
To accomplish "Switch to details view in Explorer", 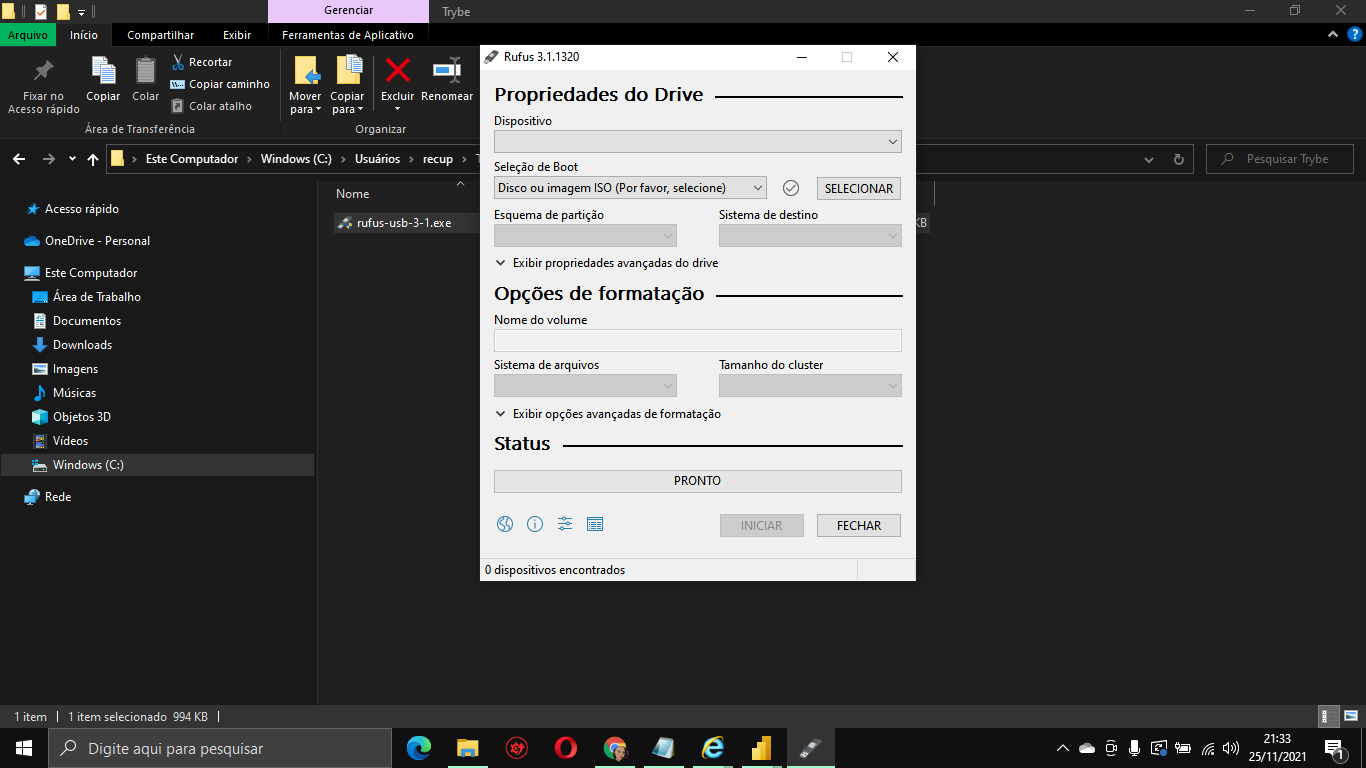I will click(x=1329, y=716).
